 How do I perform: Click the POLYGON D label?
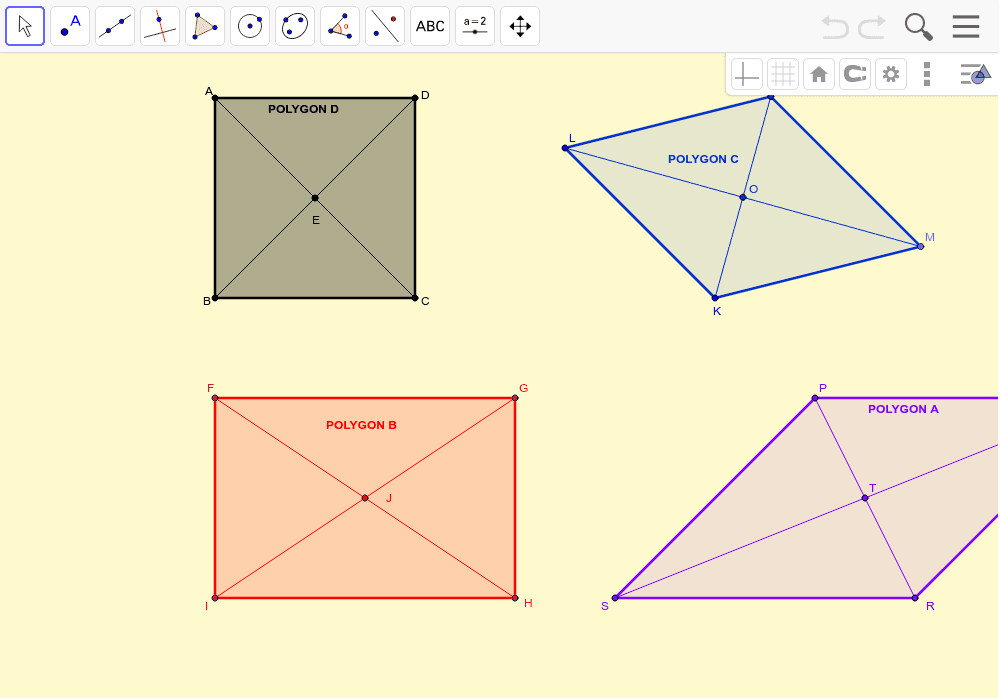pyautogui.click(x=303, y=109)
